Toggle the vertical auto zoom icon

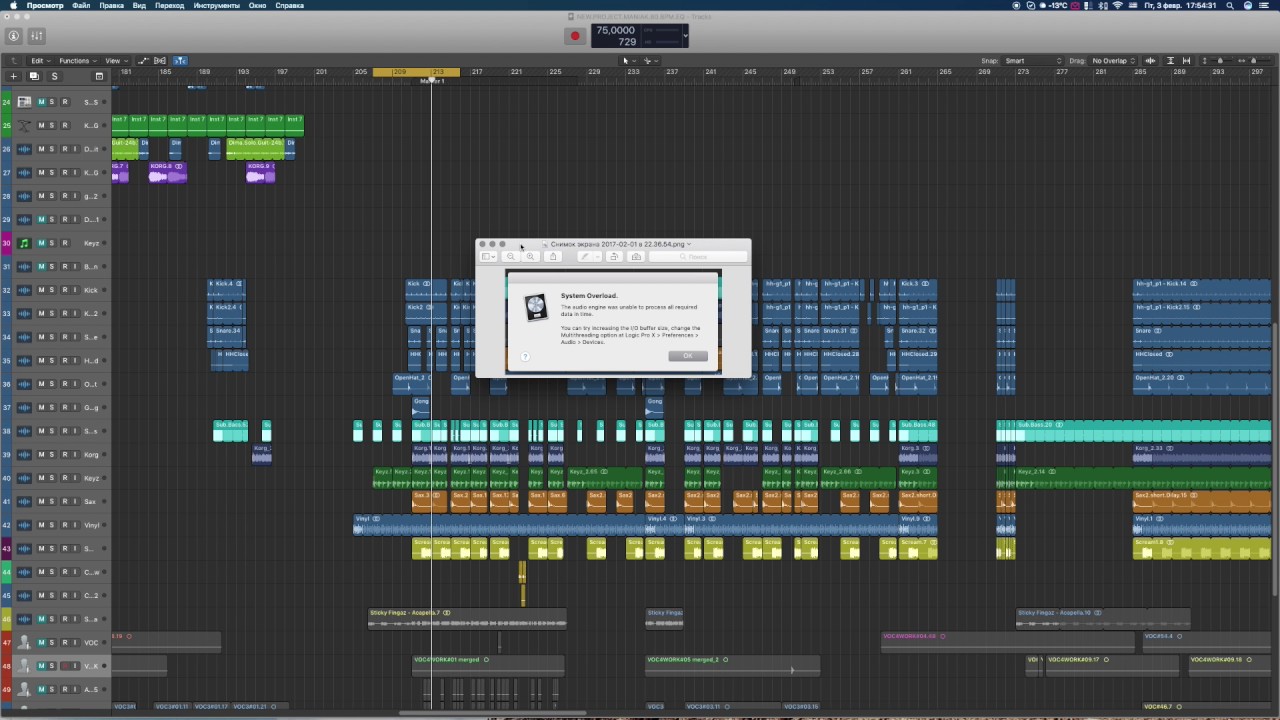pyautogui.click(x=1171, y=61)
